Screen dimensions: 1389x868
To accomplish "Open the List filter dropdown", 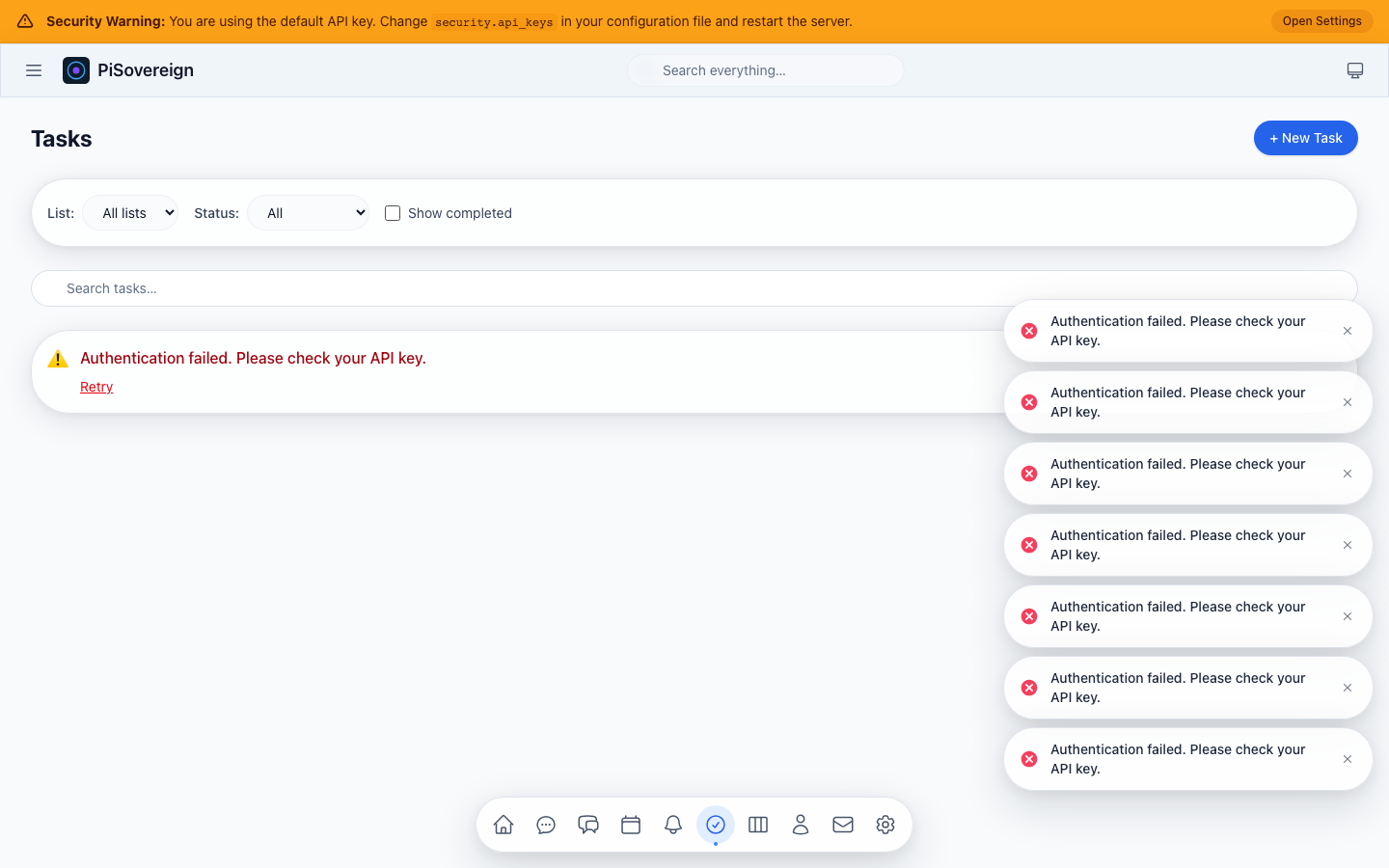I will pos(130,212).
